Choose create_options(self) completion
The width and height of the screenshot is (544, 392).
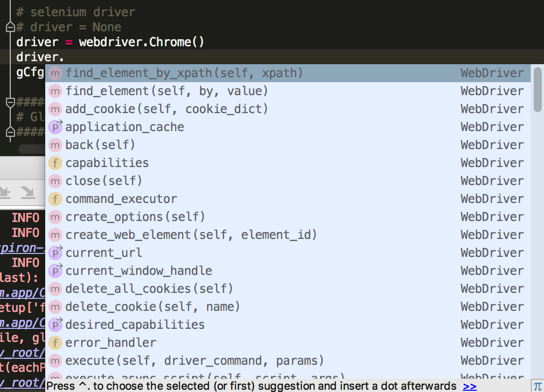click(288, 217)
